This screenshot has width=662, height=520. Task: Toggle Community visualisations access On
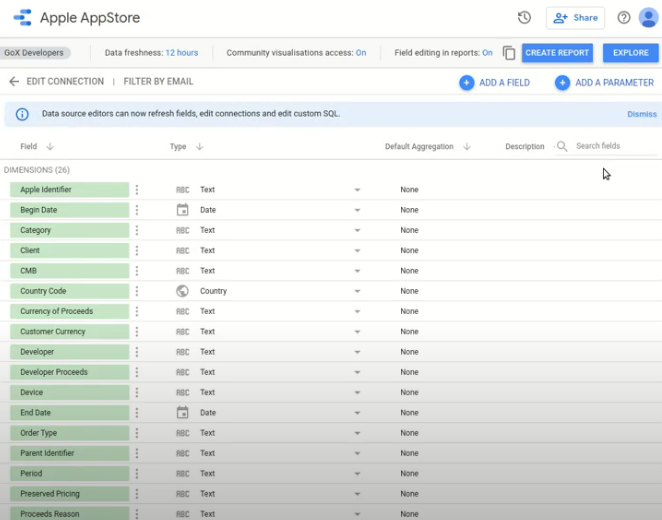pyautogui.click(x=361, y=53)
